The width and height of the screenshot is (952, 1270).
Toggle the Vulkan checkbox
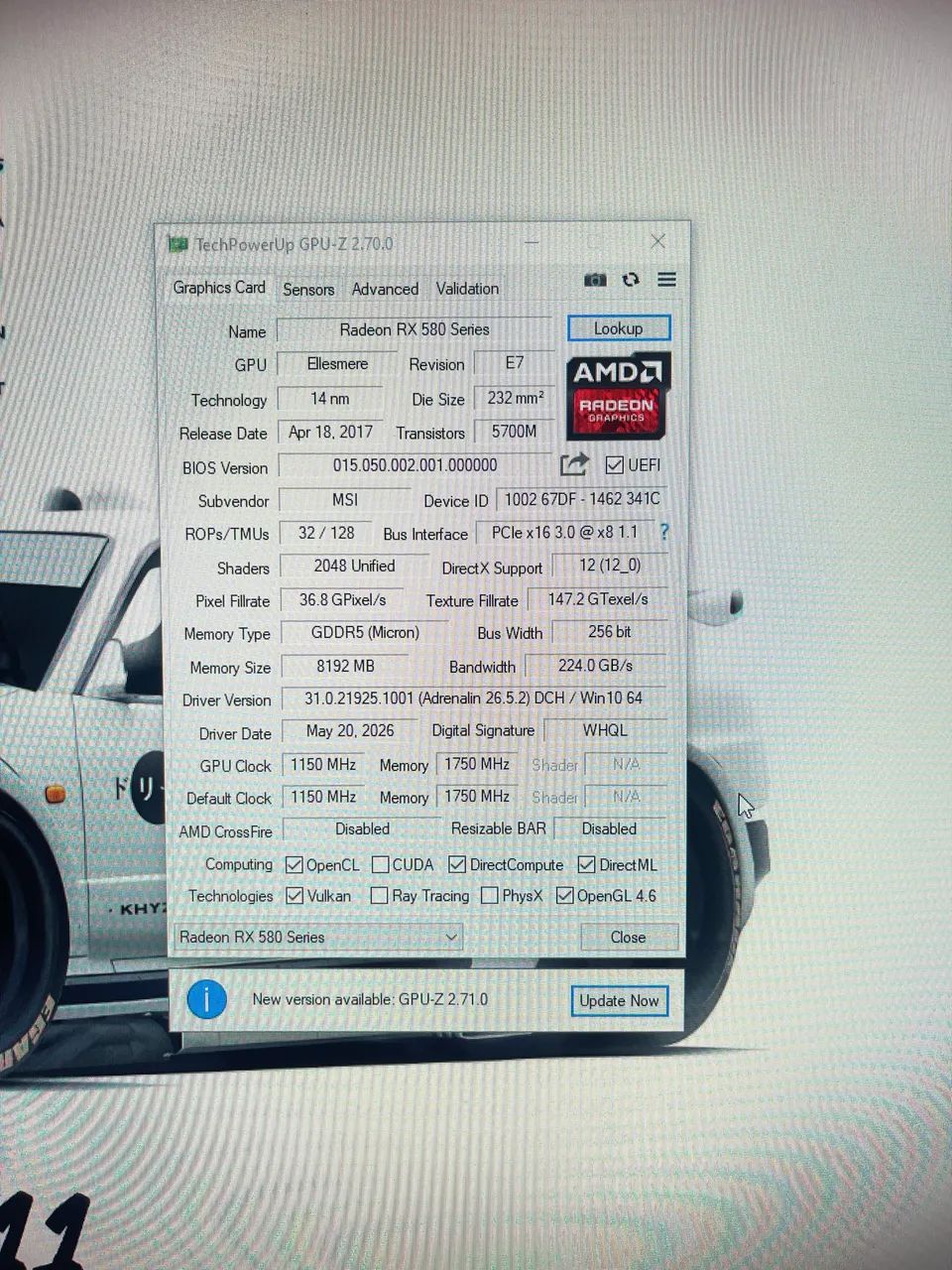[295, 895]
